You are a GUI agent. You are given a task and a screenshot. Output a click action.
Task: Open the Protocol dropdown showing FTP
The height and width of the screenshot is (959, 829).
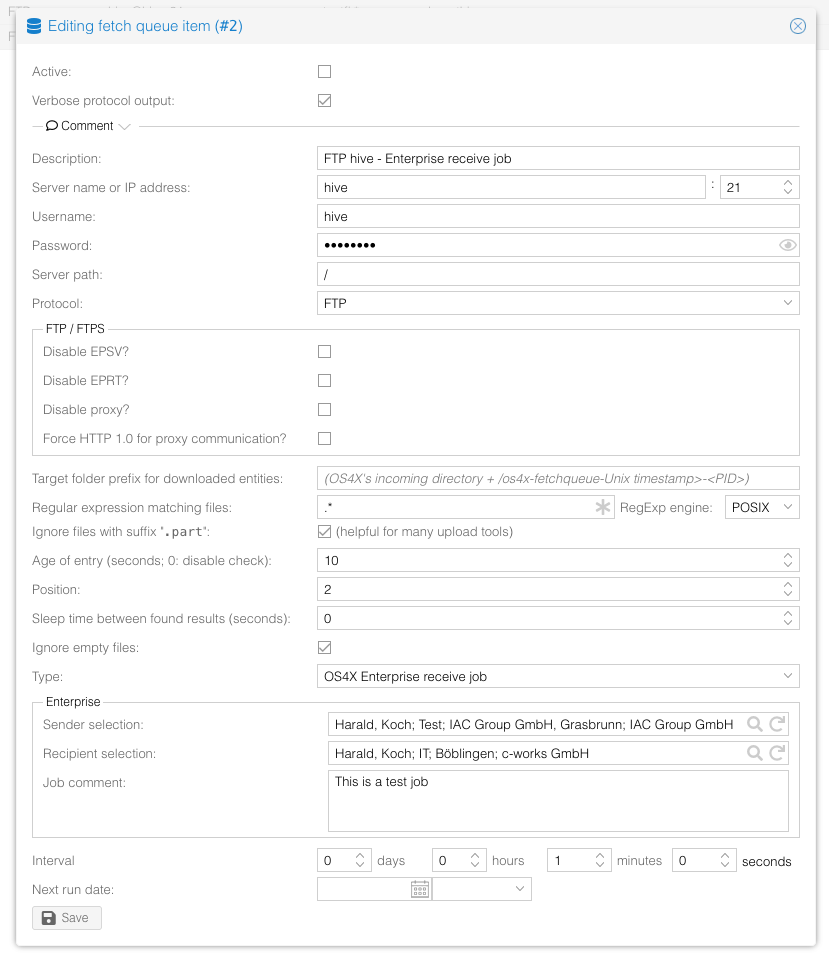pos(558,303)
